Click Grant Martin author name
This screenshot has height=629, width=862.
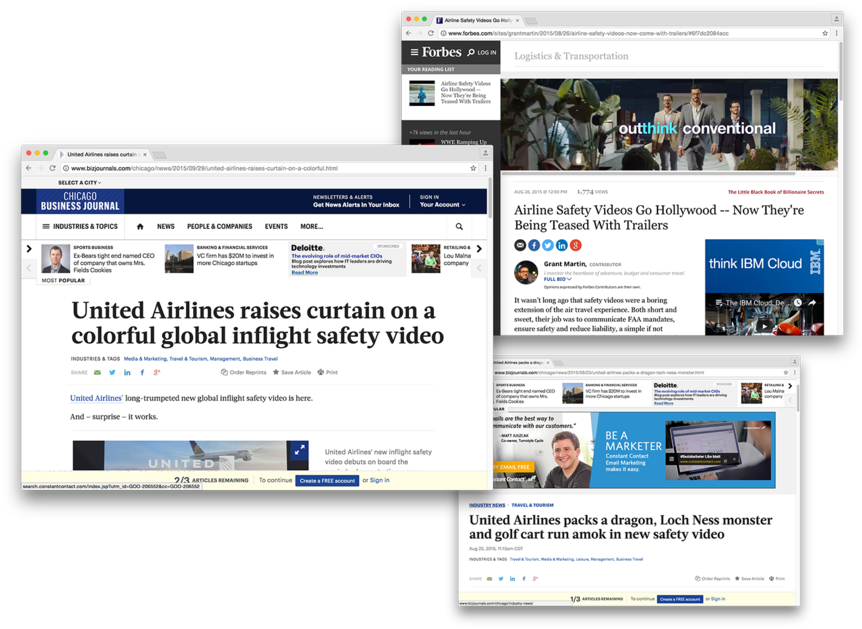click(x=565, y=264)
